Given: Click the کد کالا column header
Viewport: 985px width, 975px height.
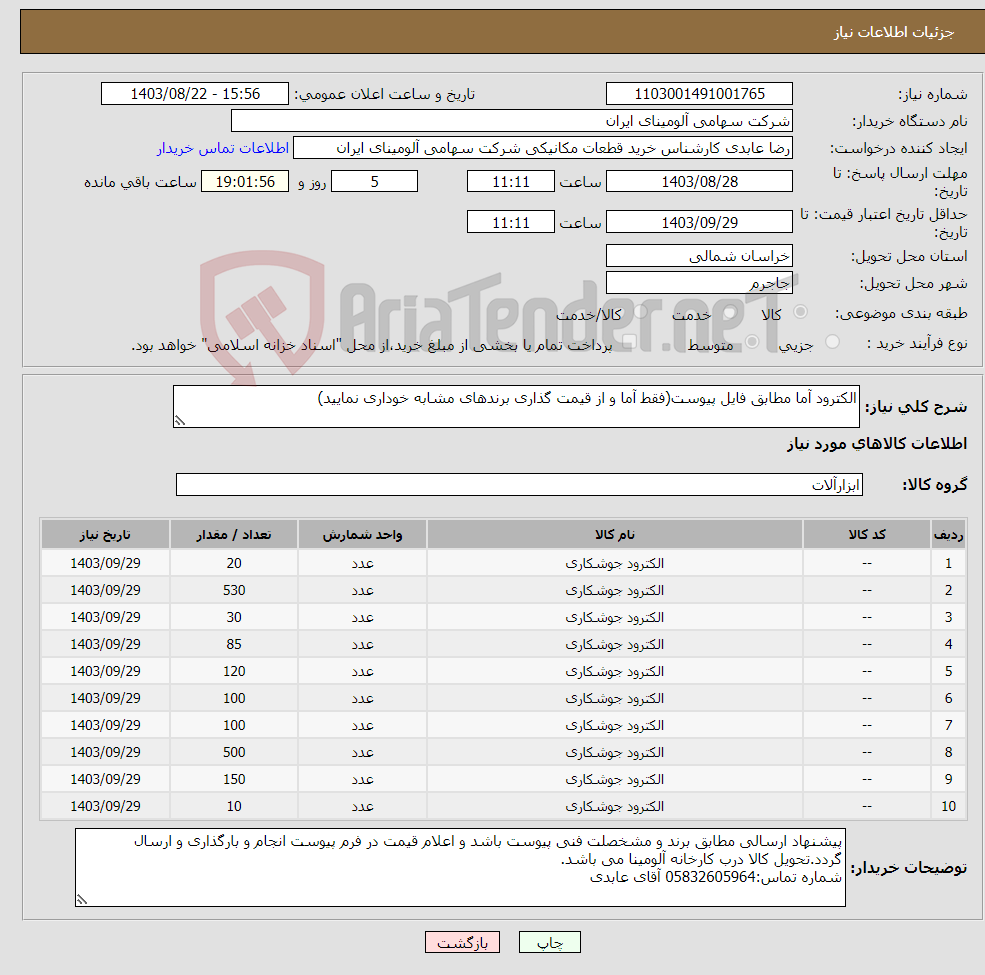Looking at the screenshot, I should click(867, 535).
